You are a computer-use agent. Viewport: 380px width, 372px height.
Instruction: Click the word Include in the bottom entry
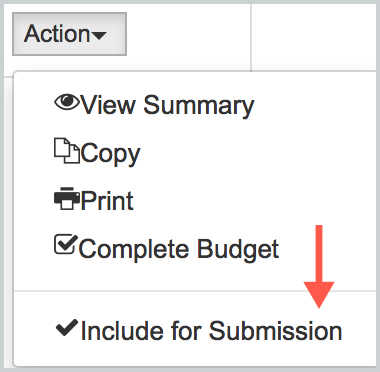(x=122, y=331)
